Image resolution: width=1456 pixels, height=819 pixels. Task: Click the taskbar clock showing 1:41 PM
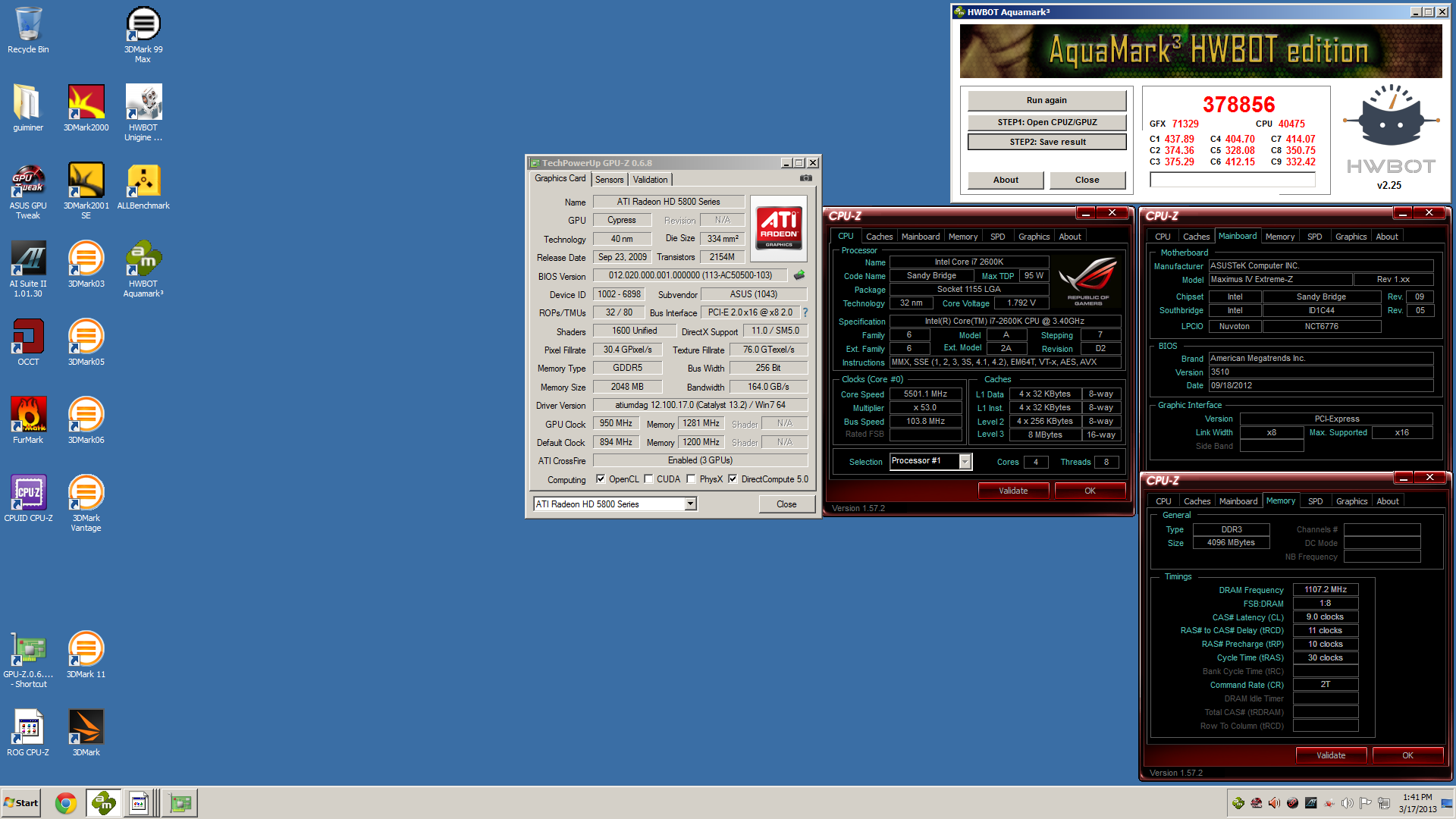(x=1417, y=803)
